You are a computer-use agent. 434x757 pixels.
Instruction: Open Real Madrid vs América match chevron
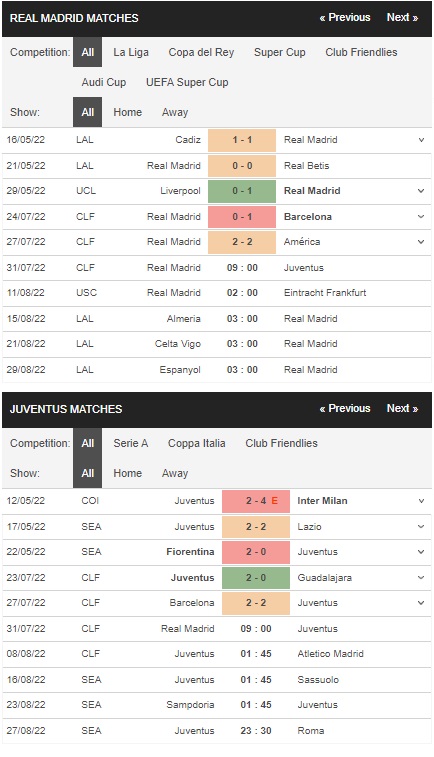coord(421,242)
